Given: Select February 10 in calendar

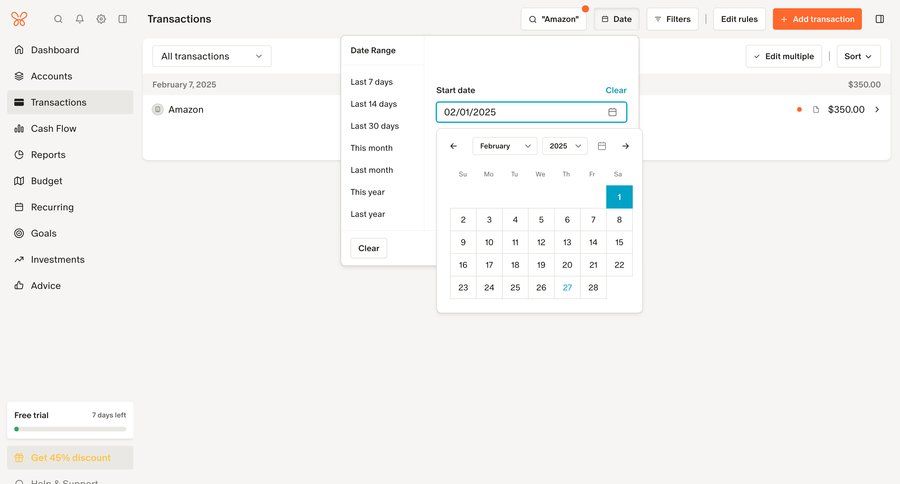Looking at the screenshot, I should click(489, 242).
